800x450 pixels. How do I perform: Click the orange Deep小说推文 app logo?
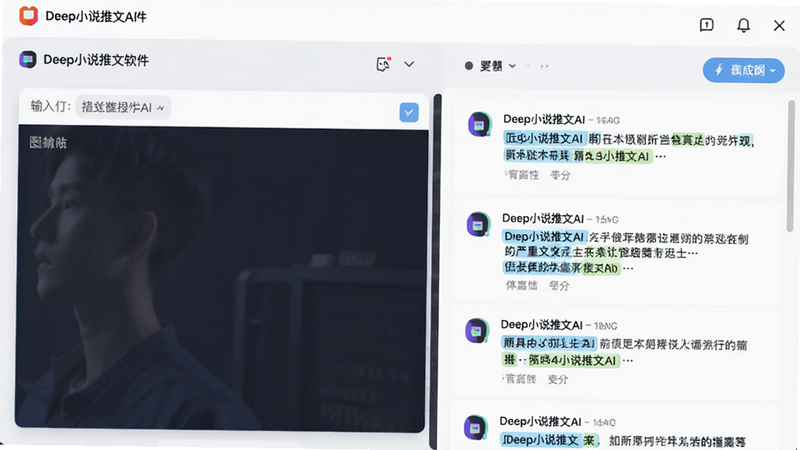29,16
